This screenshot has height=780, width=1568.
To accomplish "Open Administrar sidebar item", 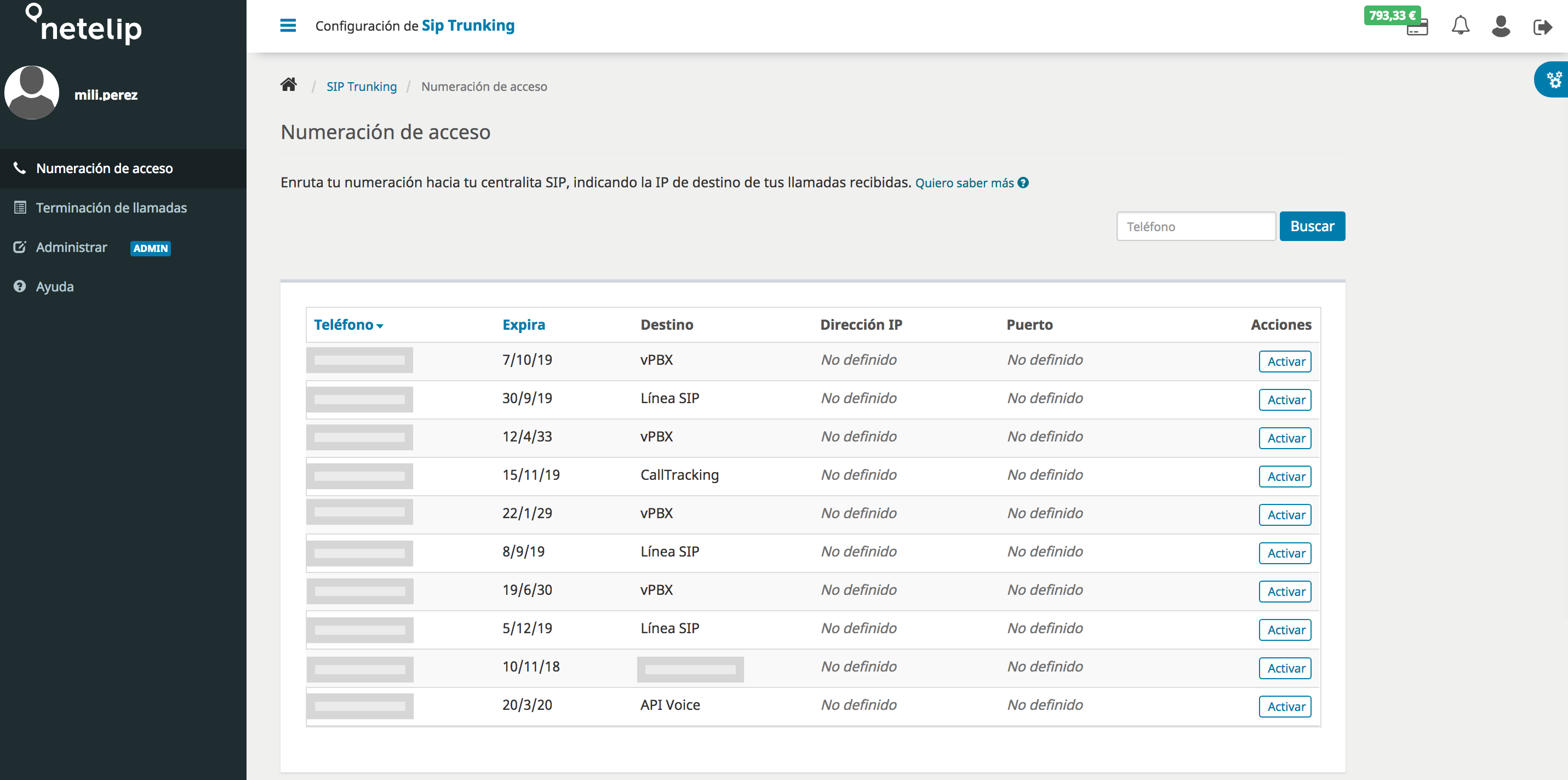I will pos(123,248).
